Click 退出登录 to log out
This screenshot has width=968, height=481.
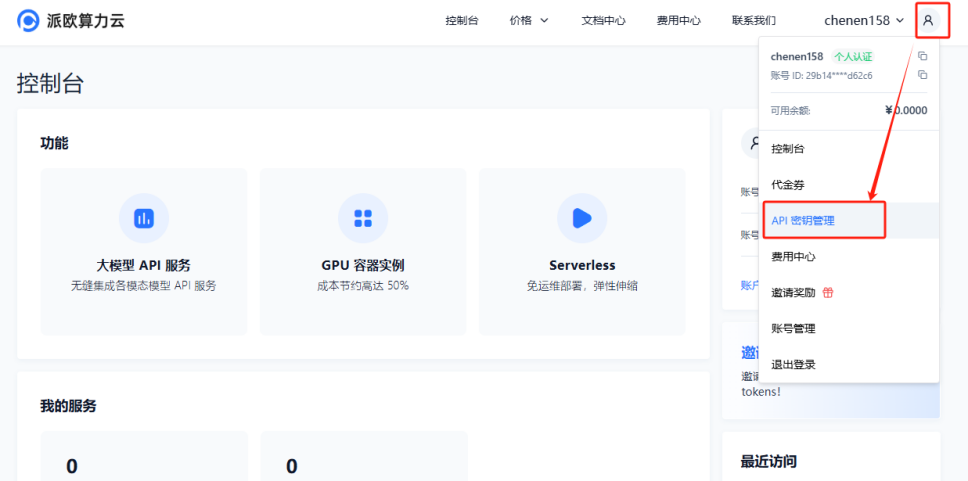coord(793,365)
